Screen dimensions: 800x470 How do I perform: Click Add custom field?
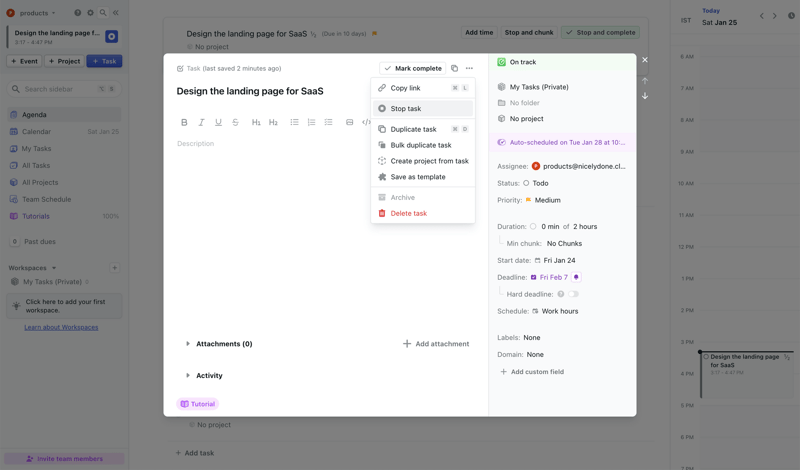[532, 372]
